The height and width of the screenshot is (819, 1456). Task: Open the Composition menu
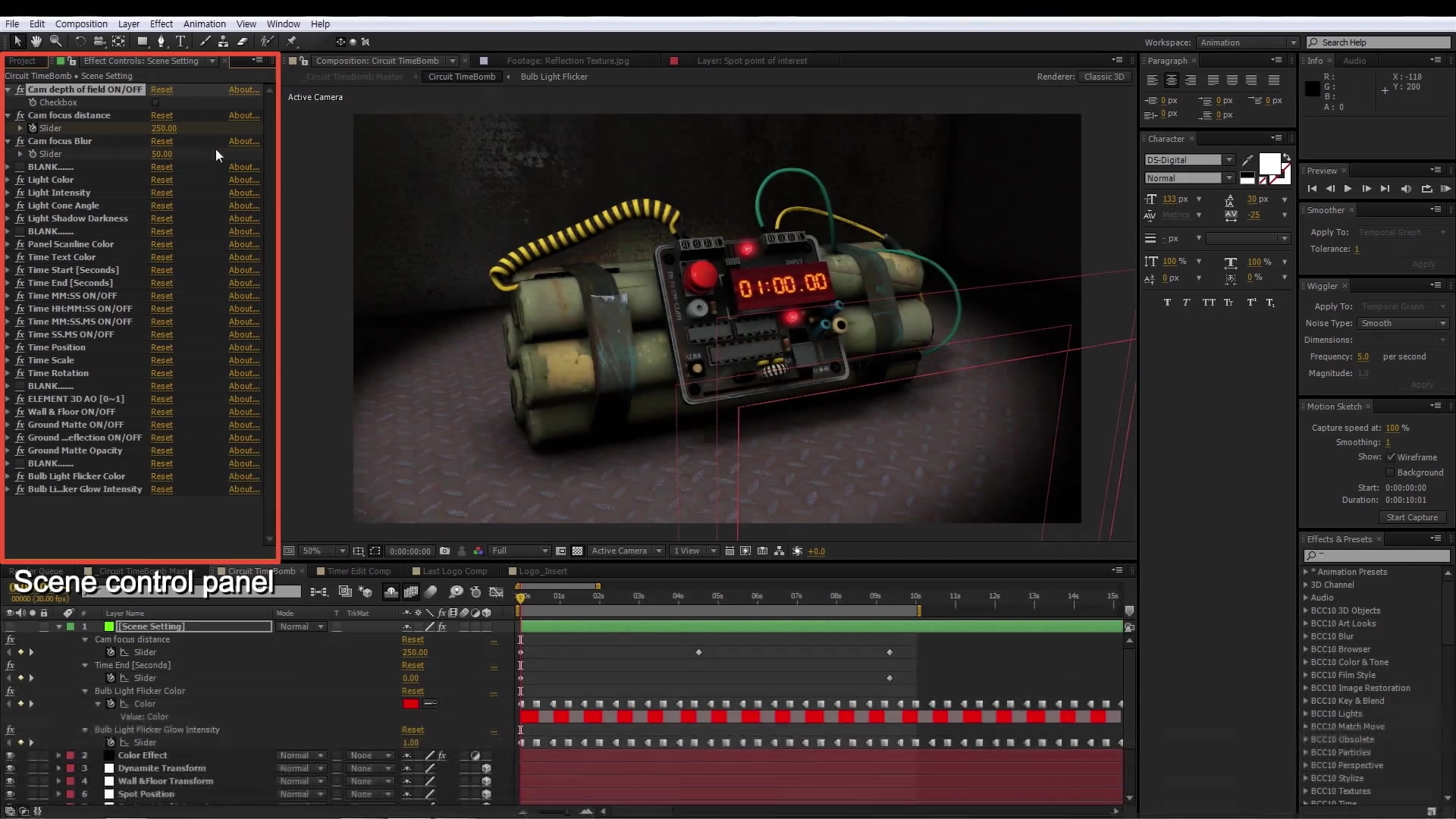pyautogui.click(x=81, y=23)
